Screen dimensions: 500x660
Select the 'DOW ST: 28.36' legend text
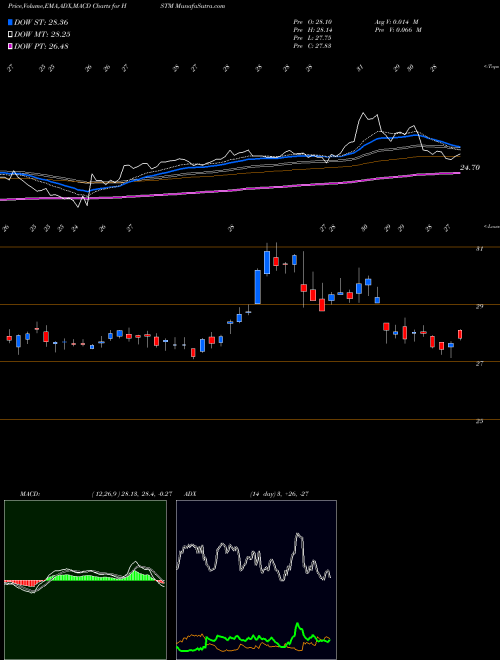coord(41,22)
